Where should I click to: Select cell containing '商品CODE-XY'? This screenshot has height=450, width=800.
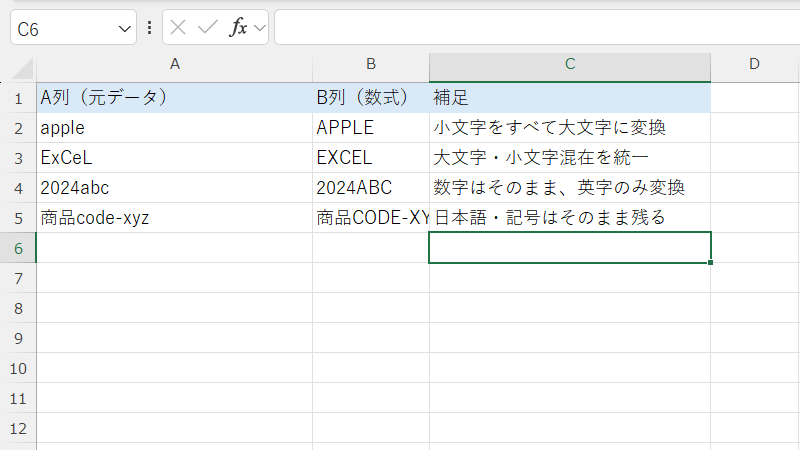pyautogui.click(x=371, y=218)
